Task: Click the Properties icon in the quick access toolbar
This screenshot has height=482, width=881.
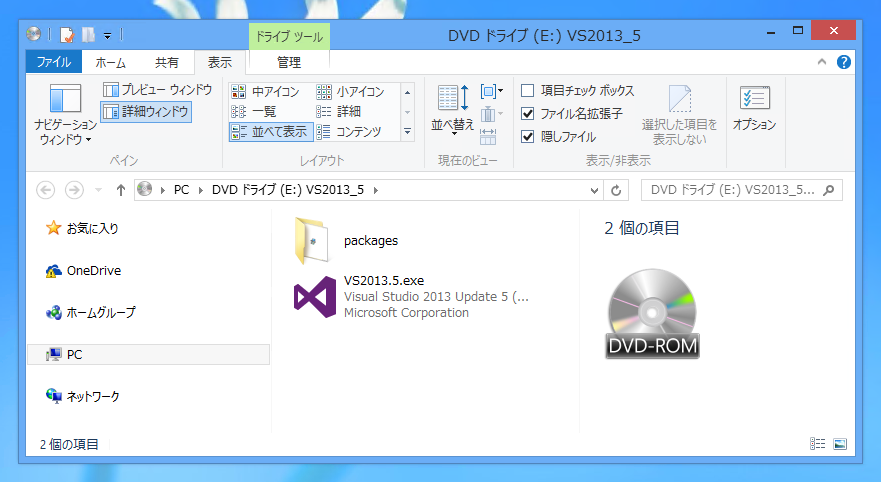Action: pos(67,35)
